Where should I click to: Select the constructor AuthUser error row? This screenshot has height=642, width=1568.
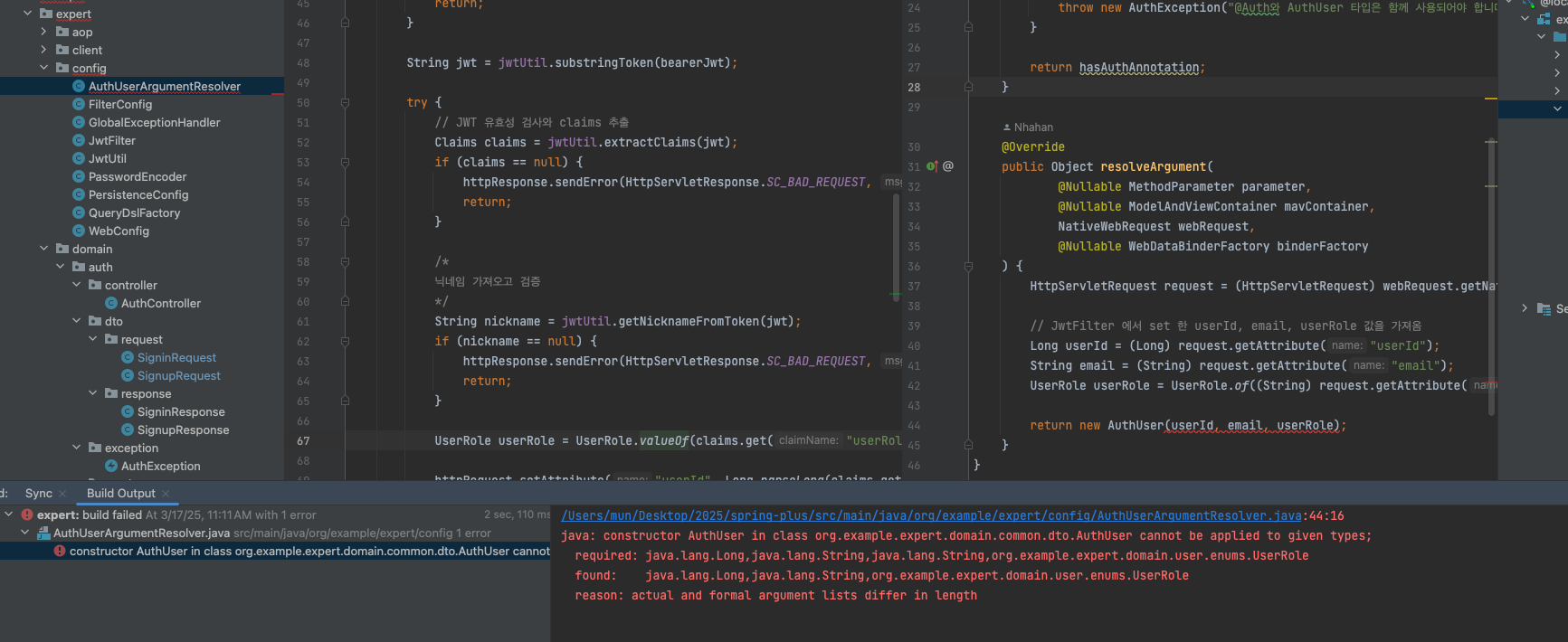275,551
